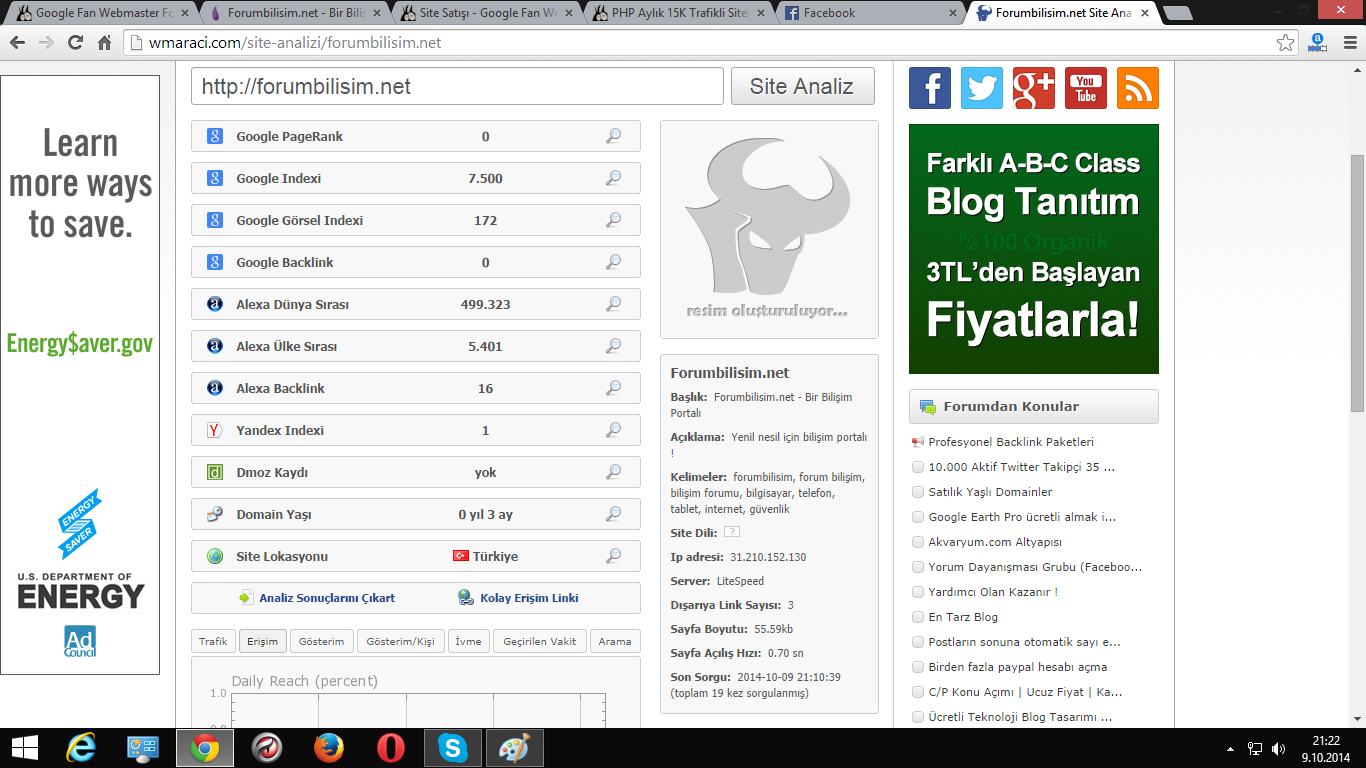Click the site URL input field
Screen dimensions: 1366x768
point(457,86)
